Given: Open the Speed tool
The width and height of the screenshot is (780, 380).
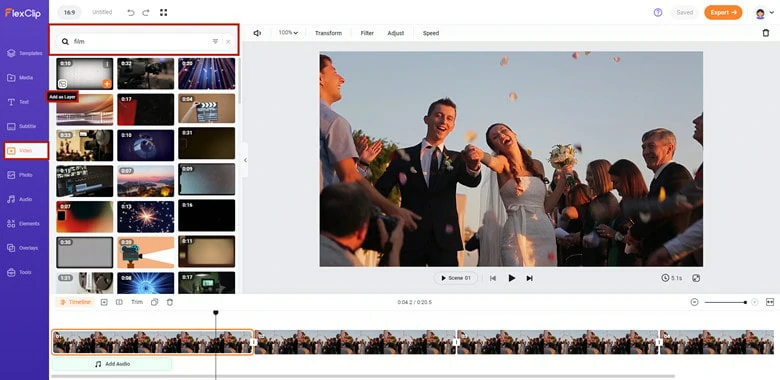Looking at the screenshot, I should [431, 33].
